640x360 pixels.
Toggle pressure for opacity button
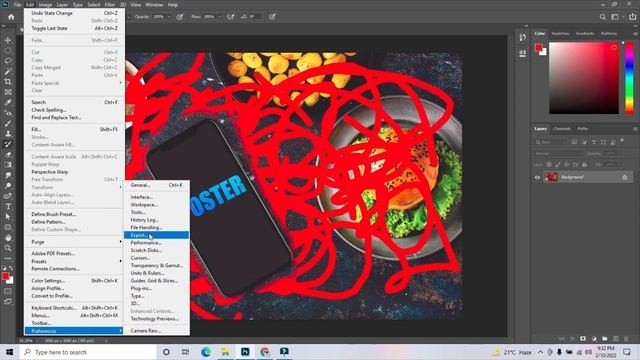(180, 17)
